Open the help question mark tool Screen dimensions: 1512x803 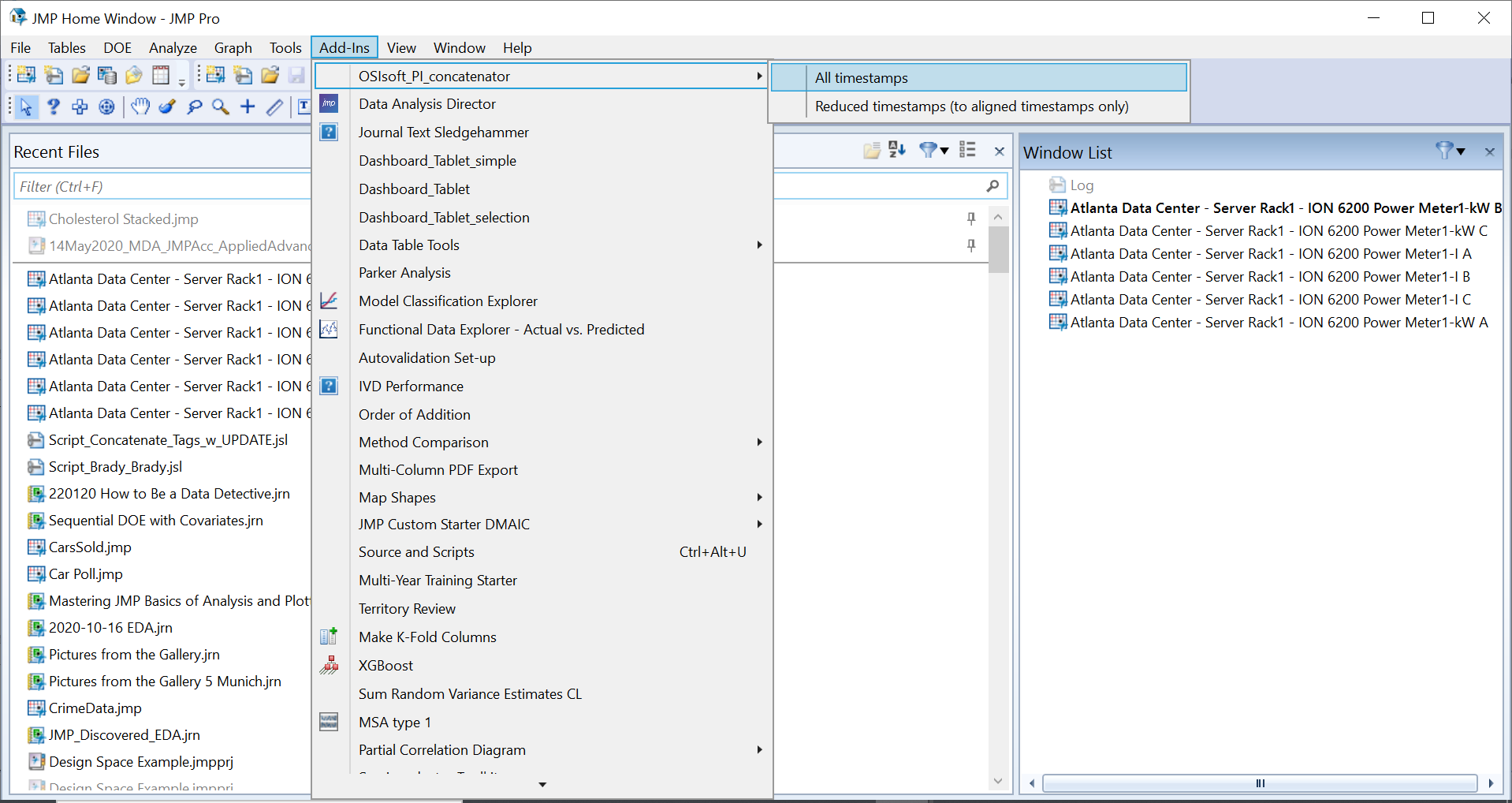click(x=53, y=106)
